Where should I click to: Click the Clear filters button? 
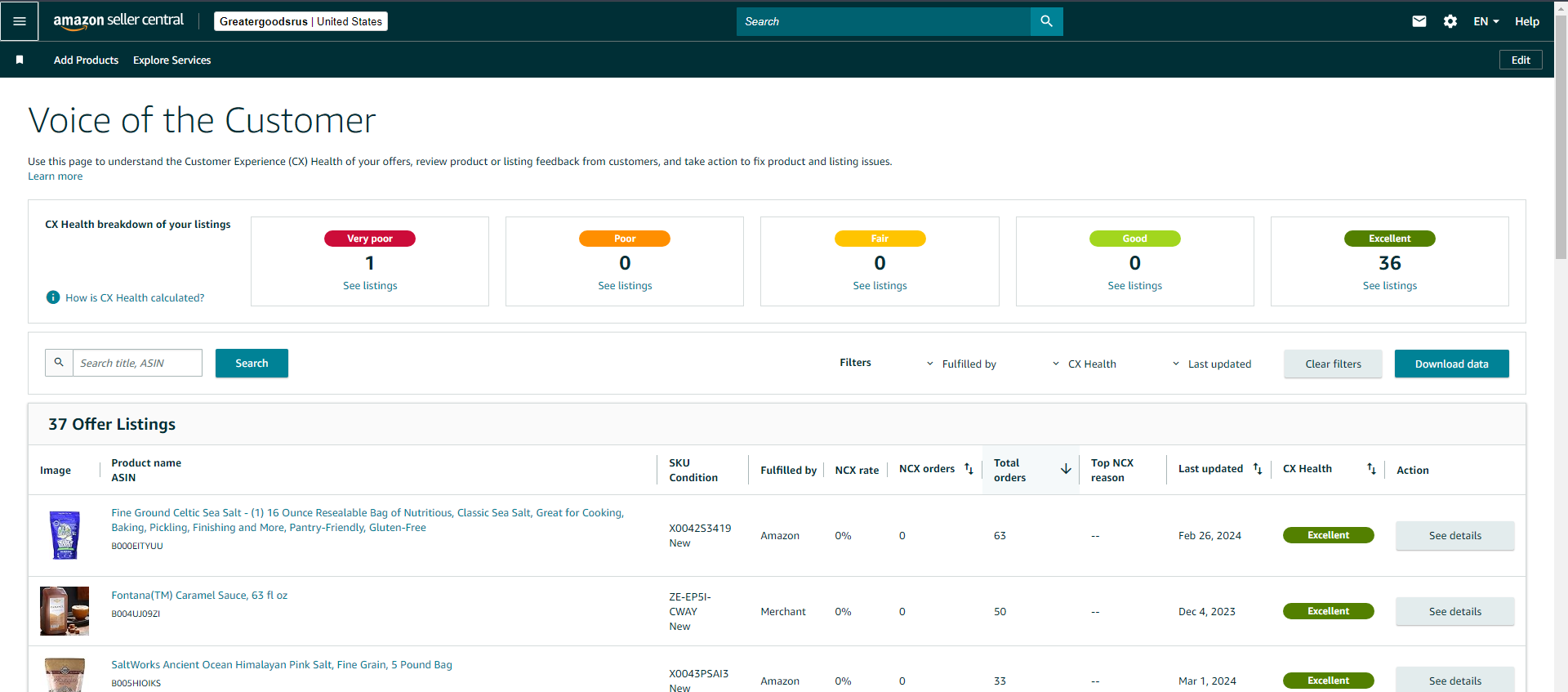point(1333,364)
